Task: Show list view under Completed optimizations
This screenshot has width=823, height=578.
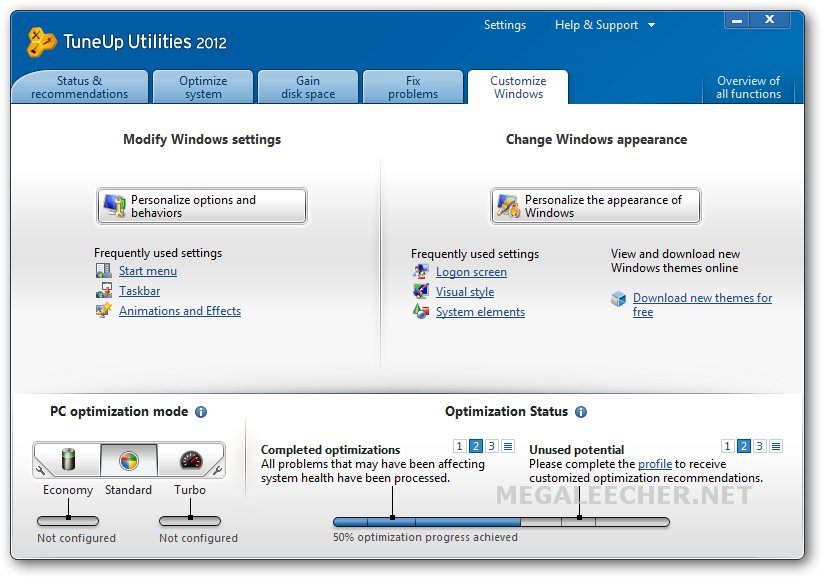Action: click(x=508, y=446)
